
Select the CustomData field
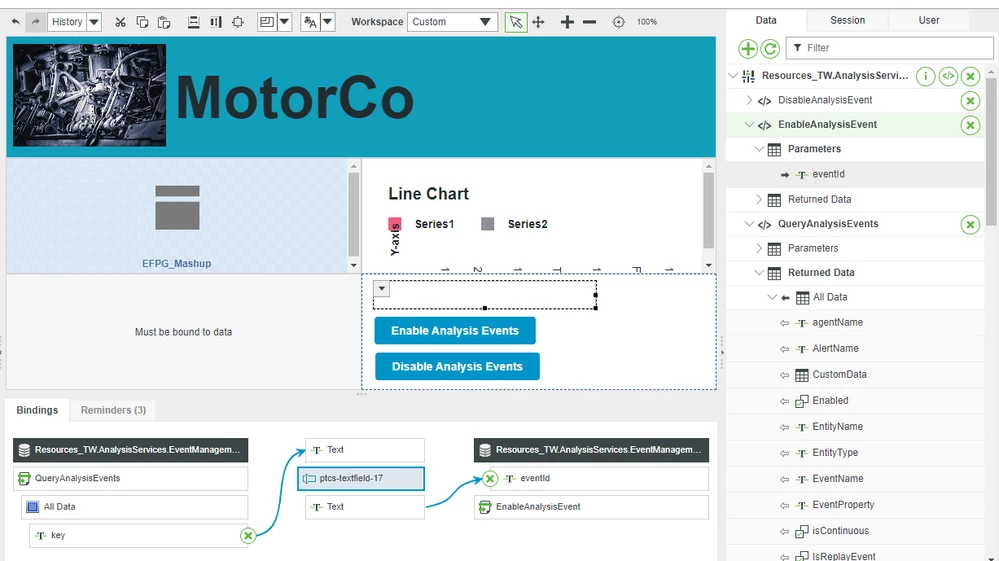click(856, 374)
